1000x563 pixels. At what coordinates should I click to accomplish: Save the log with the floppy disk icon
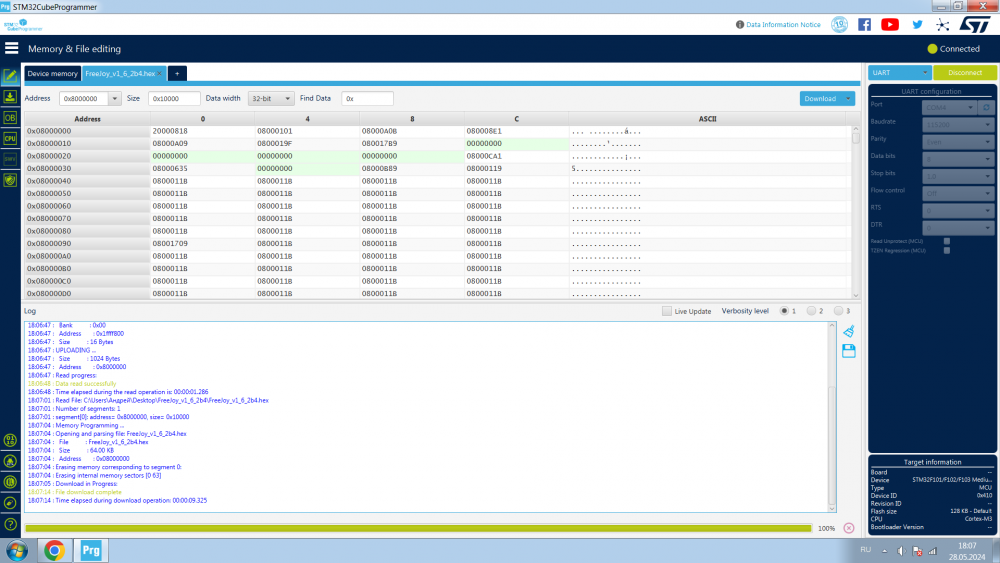pyautogui.click(x=848, y=351)
